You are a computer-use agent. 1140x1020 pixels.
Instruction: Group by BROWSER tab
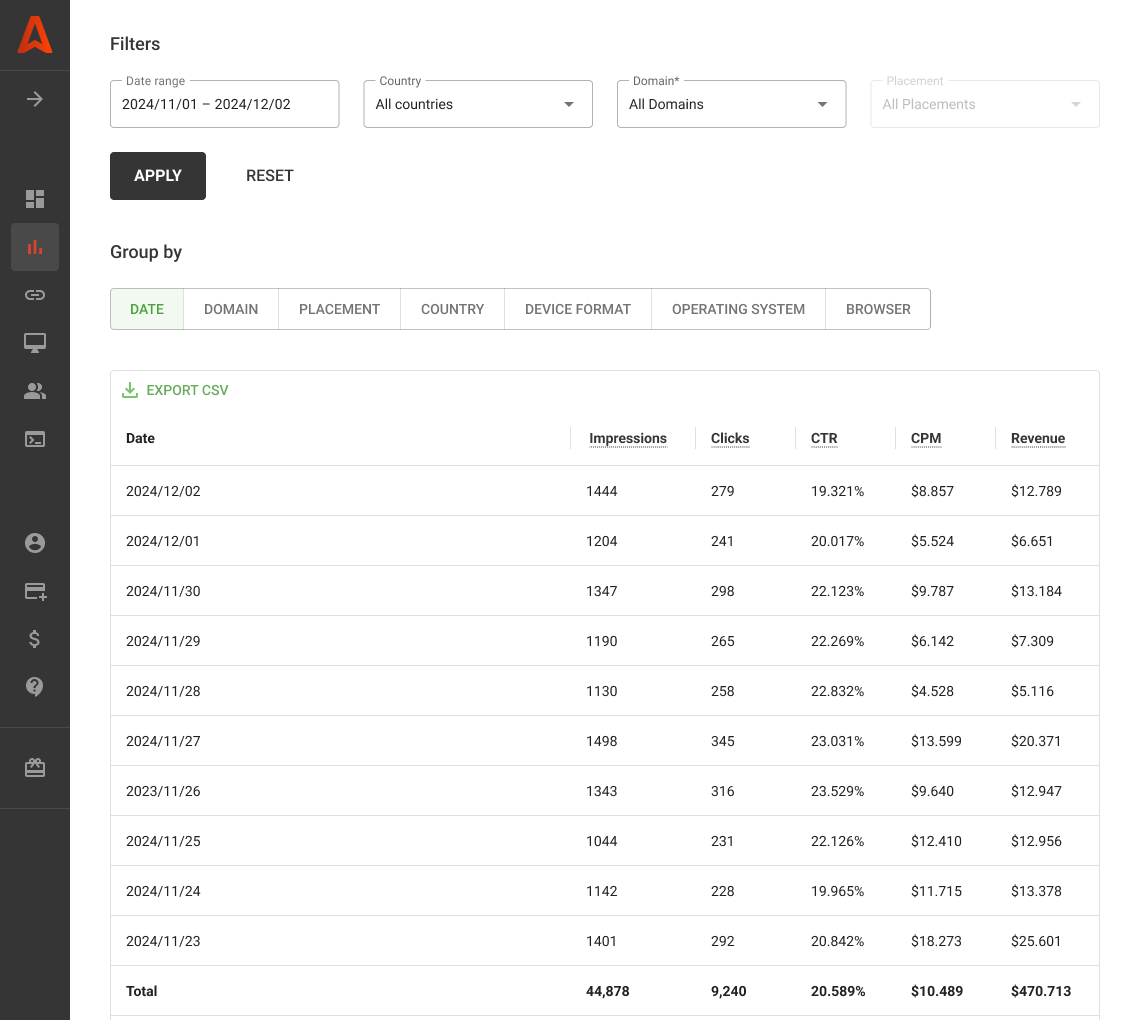878,309
